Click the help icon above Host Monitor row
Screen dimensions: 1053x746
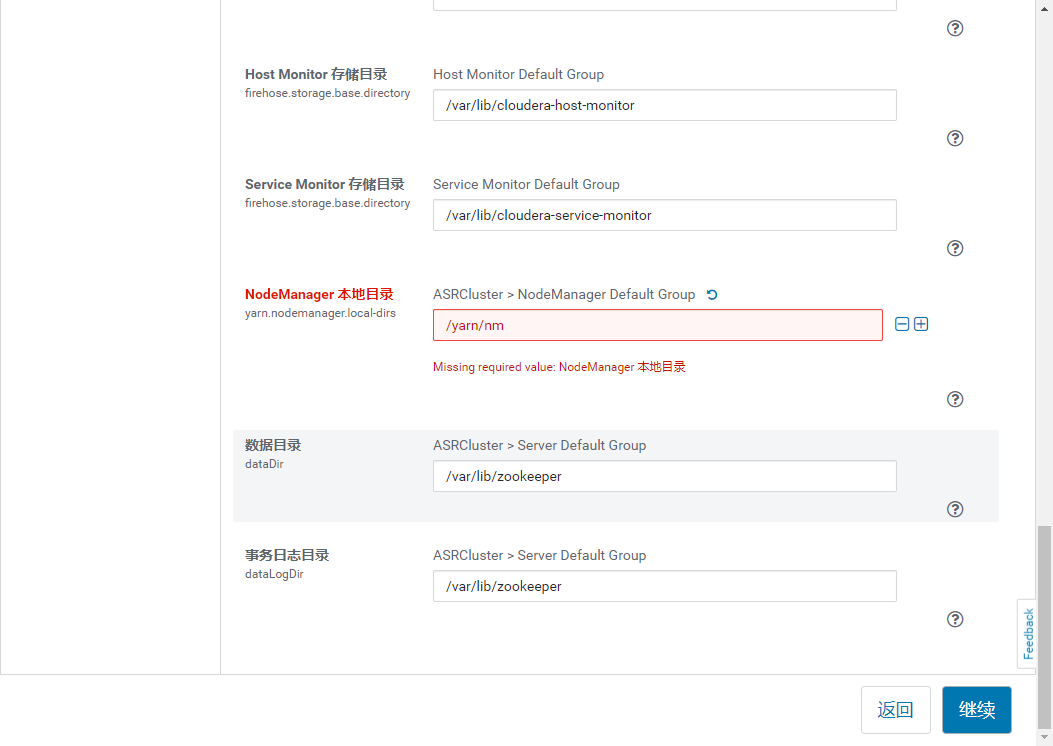tap(954, 28)
